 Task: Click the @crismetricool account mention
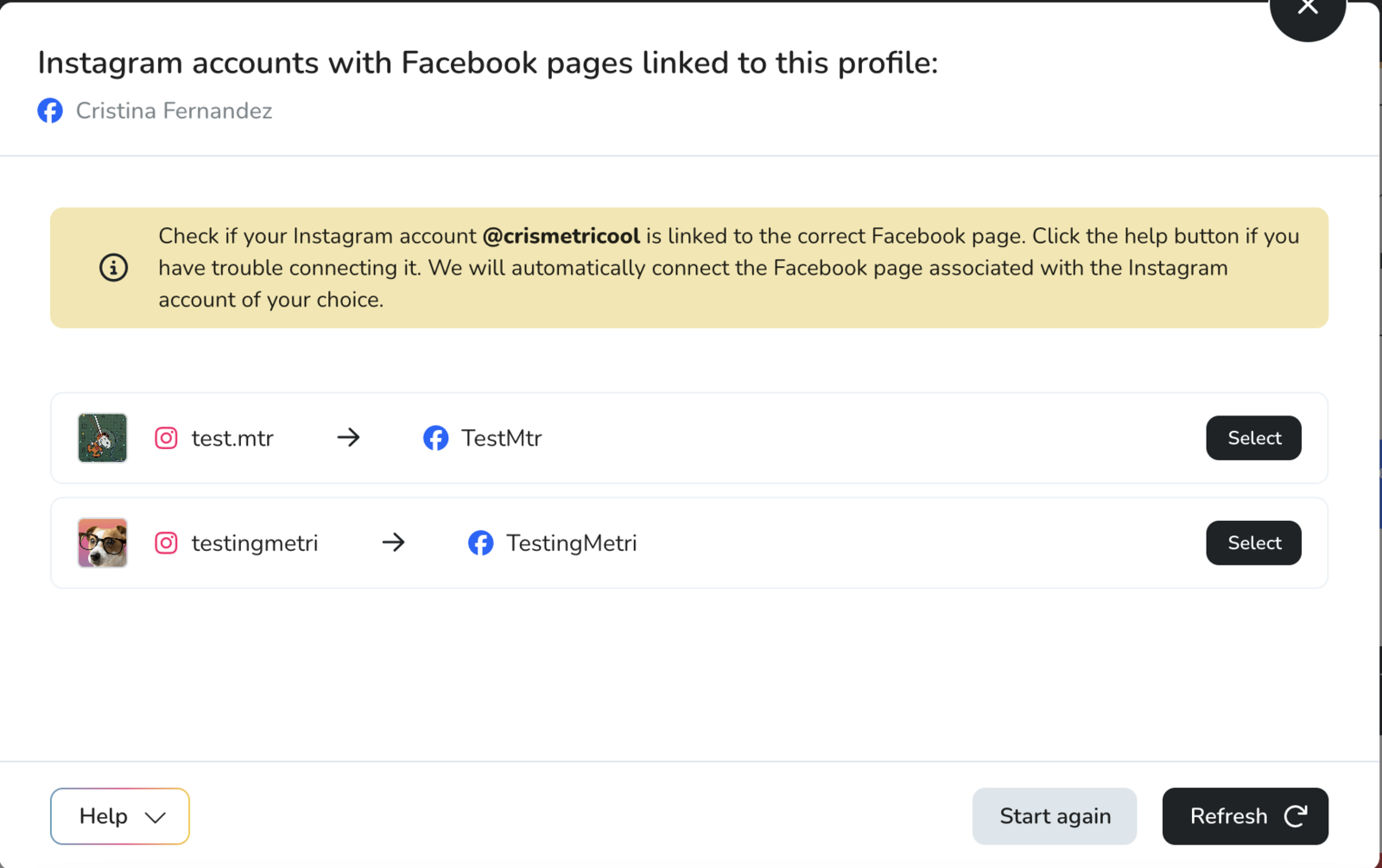pos(561,236)
